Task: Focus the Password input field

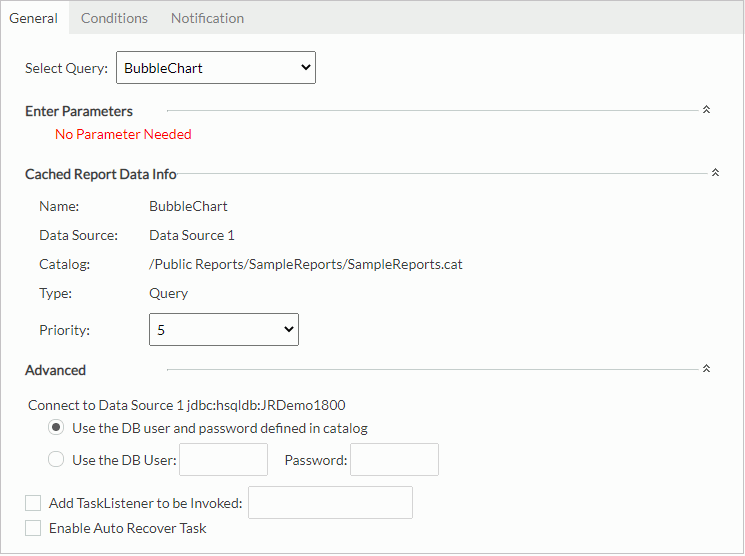Action: [394, 460]
